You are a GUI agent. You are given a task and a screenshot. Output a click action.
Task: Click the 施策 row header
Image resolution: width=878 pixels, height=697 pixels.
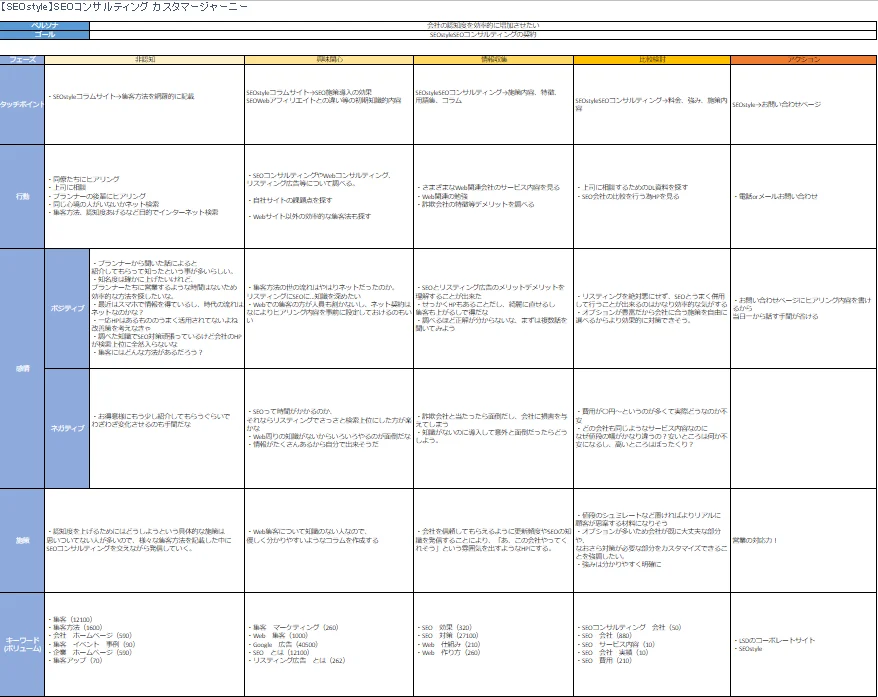23,540
